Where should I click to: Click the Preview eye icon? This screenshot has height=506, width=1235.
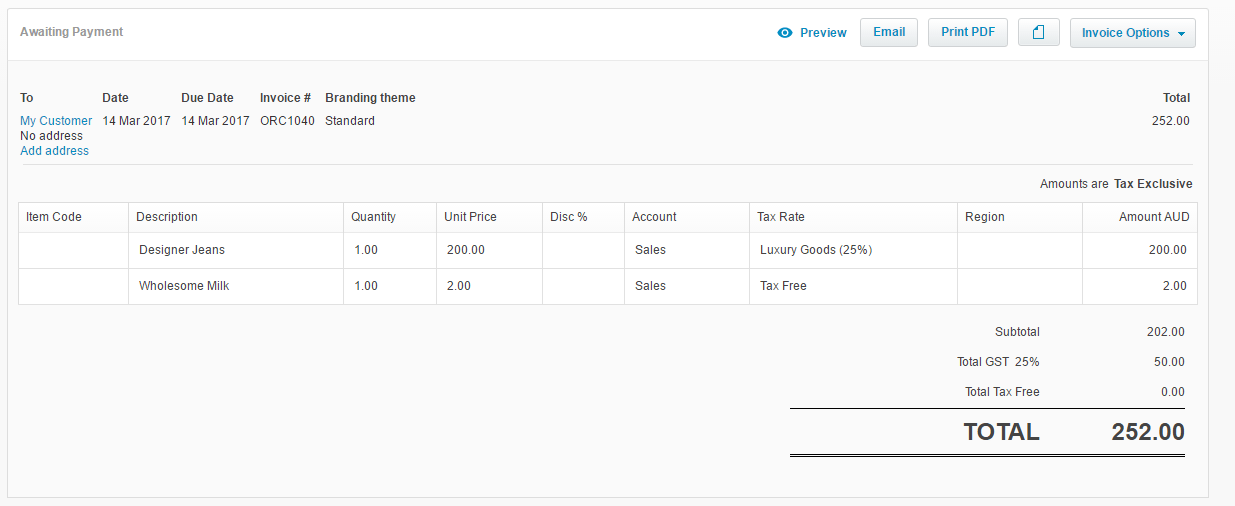coord(785,33)
